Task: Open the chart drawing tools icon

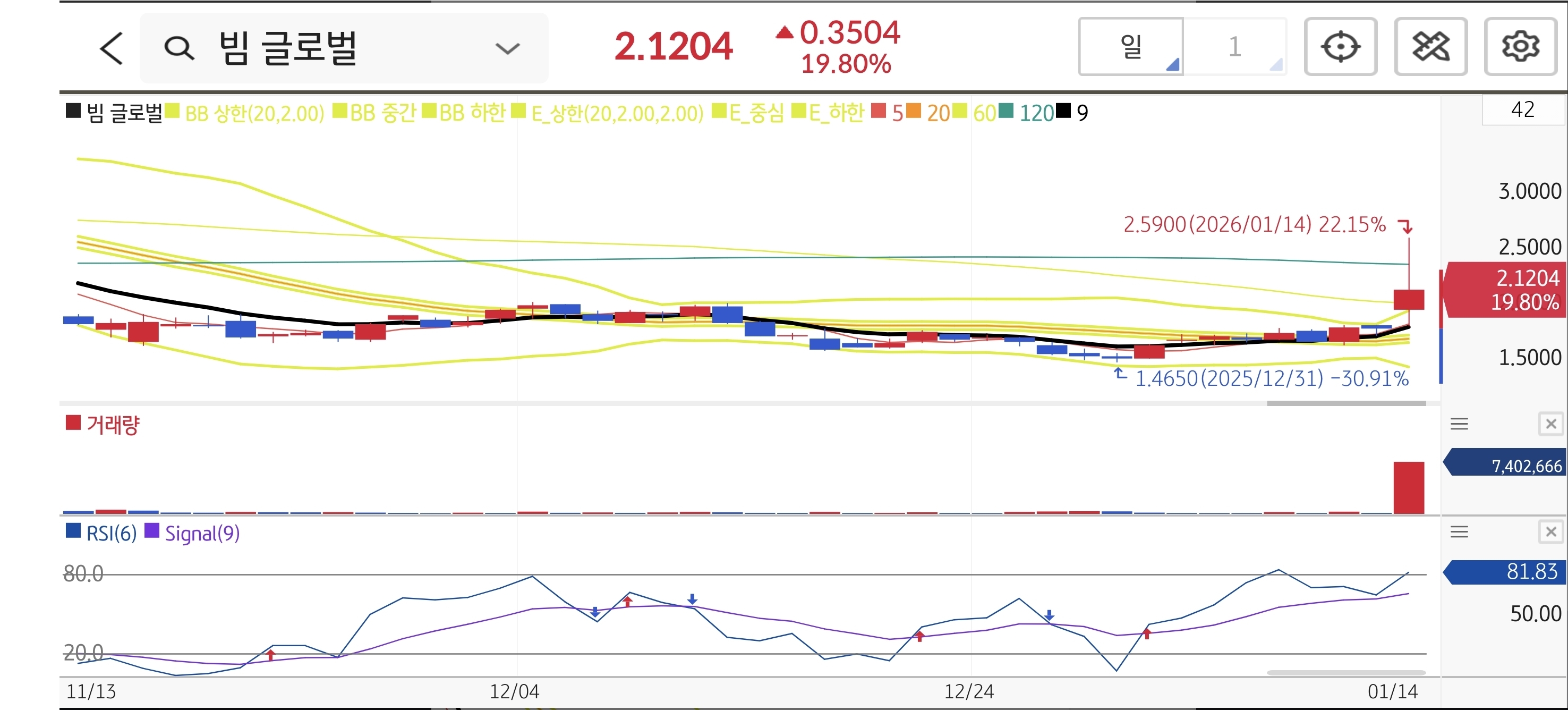Action: (1430, 47)
